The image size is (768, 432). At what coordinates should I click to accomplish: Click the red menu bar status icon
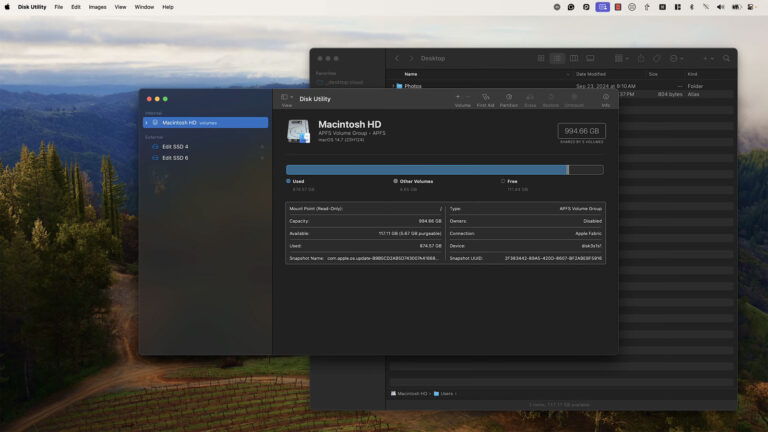(618, 7)
